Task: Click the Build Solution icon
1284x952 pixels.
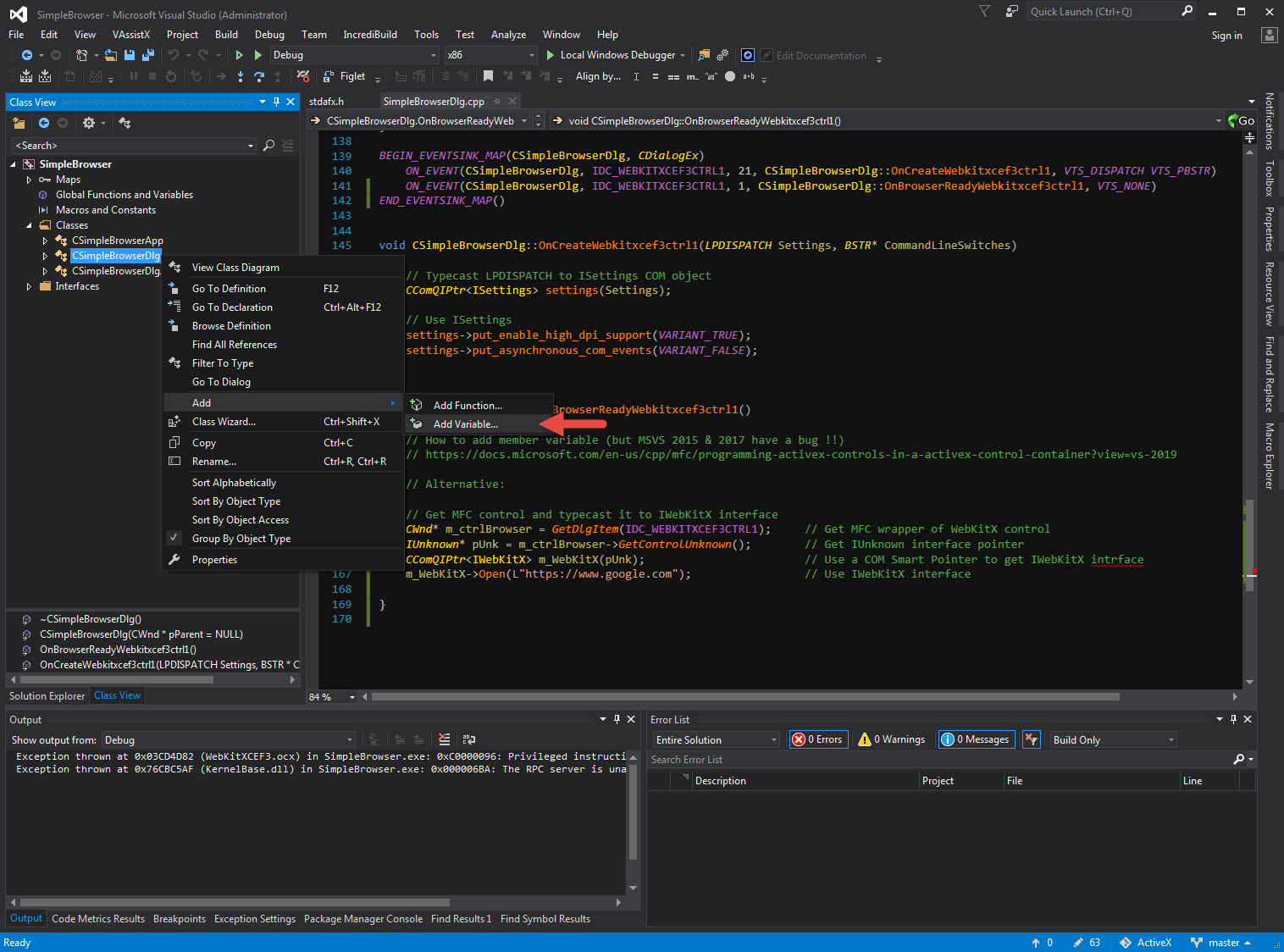Action: (26, 76)
